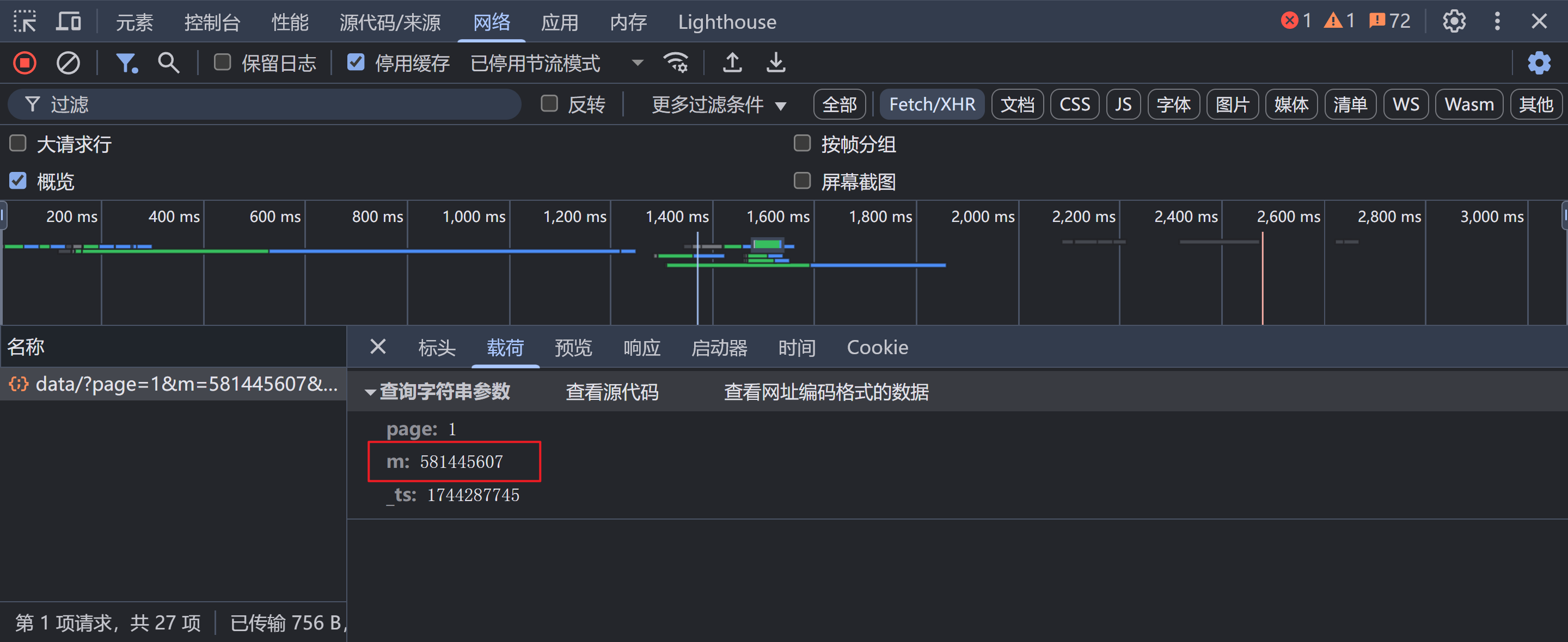Select the JS filter button

(x=1123, y=104)
